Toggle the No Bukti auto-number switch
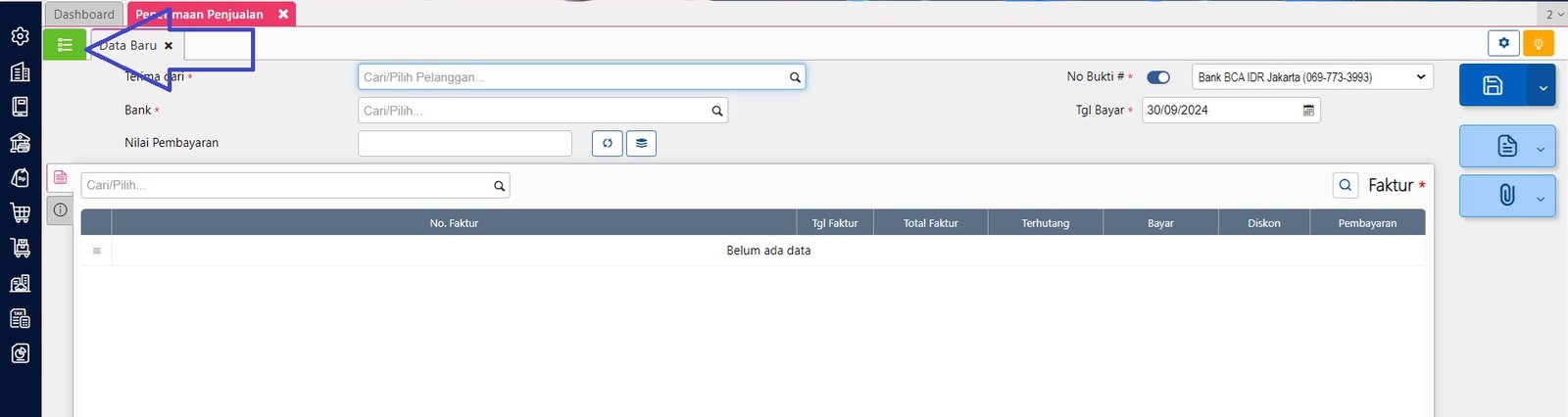Screen dimensions: 1568x417 tap(1158, 77)
